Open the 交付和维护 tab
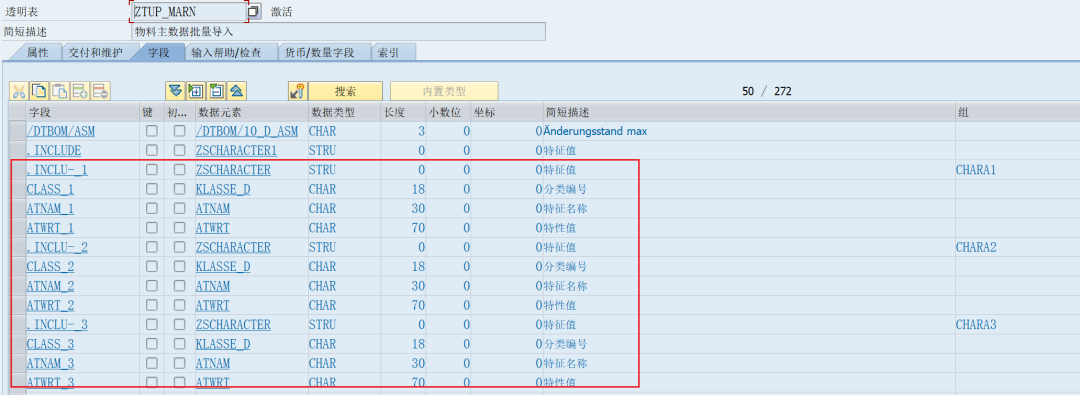The image size is (1080, 395). tap(96, 52)
